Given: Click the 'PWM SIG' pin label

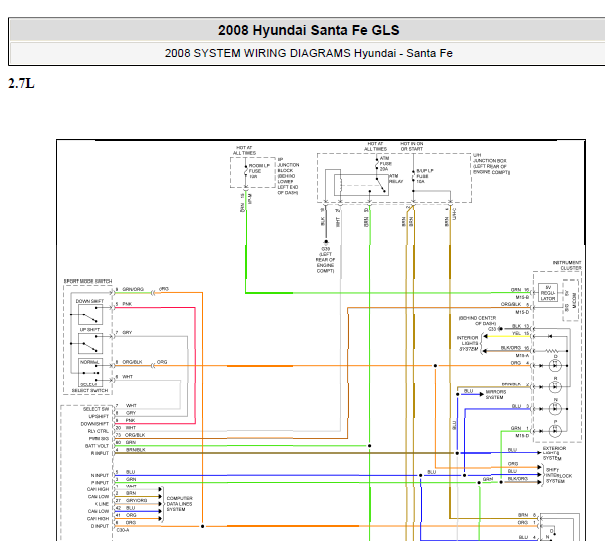Looking at the screenshot, I should pyautogui.click(x=99, y=439).
